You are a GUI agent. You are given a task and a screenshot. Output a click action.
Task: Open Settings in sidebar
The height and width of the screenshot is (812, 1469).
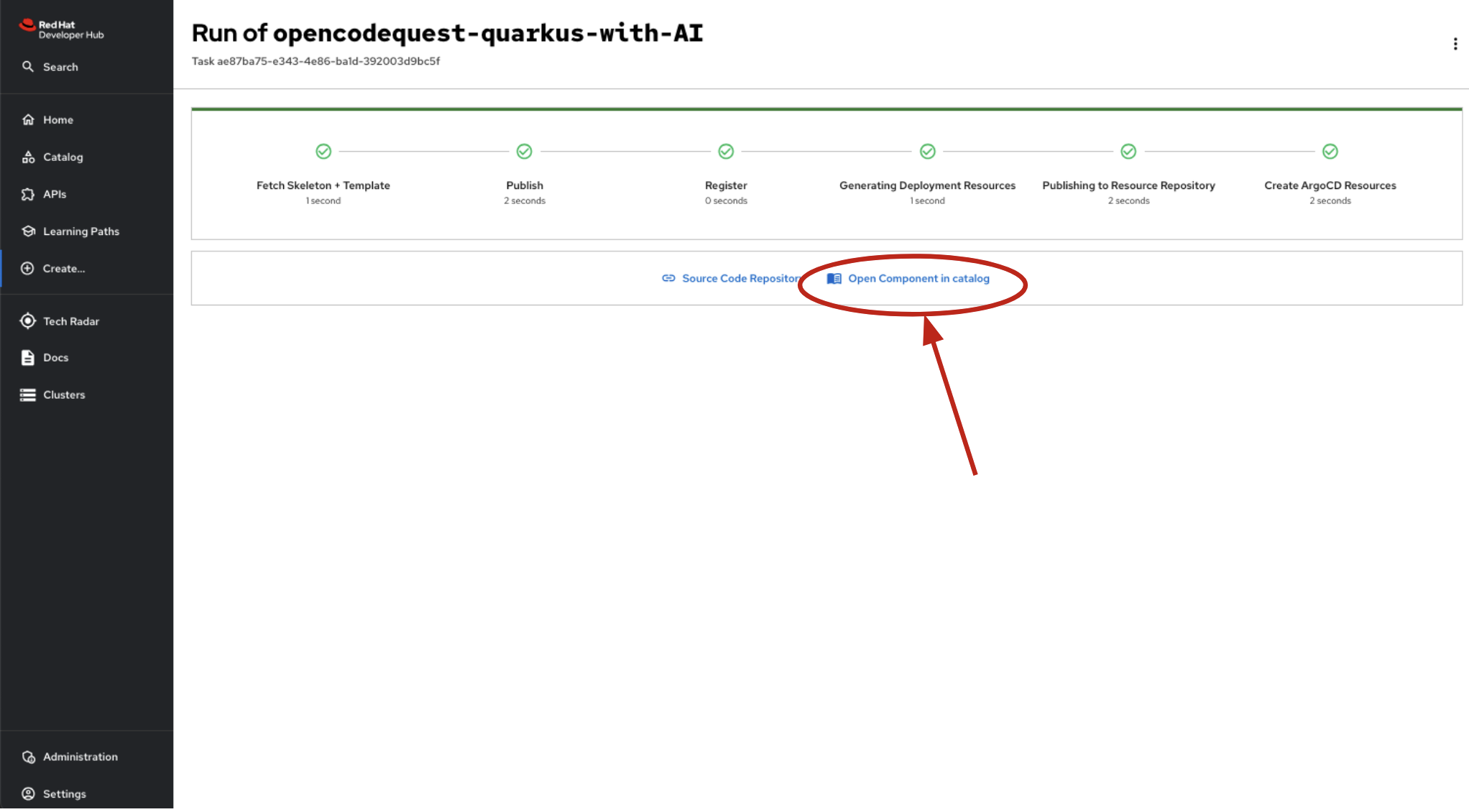pos(86,795)
